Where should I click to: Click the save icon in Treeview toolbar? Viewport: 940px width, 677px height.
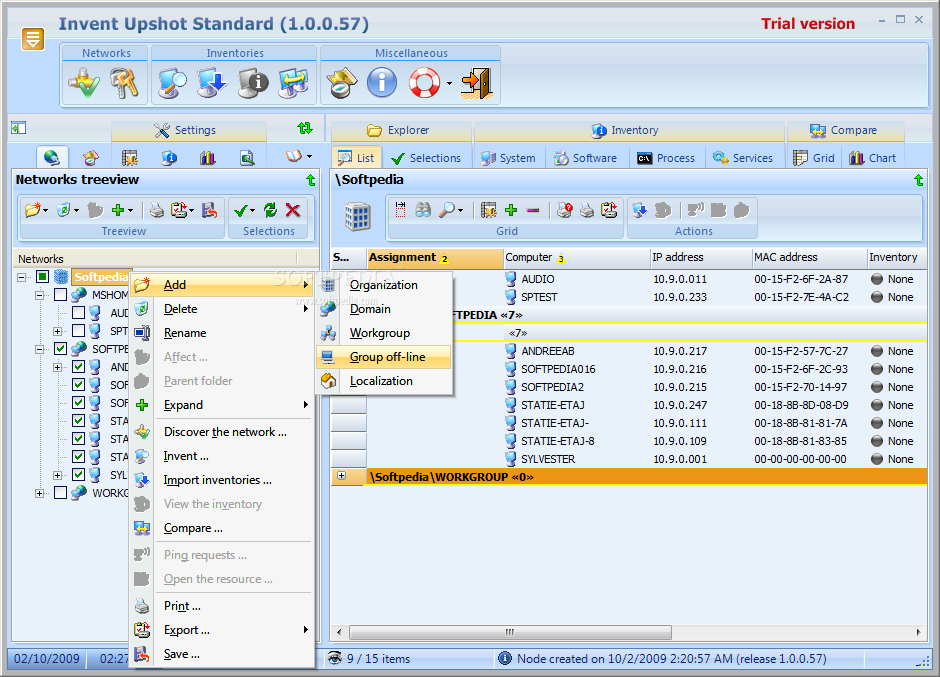click(x=209, y=210)
